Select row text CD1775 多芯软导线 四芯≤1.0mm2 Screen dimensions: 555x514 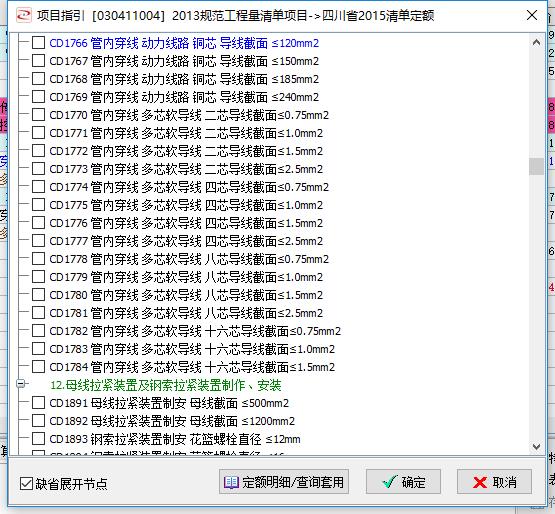coord(186,205)
